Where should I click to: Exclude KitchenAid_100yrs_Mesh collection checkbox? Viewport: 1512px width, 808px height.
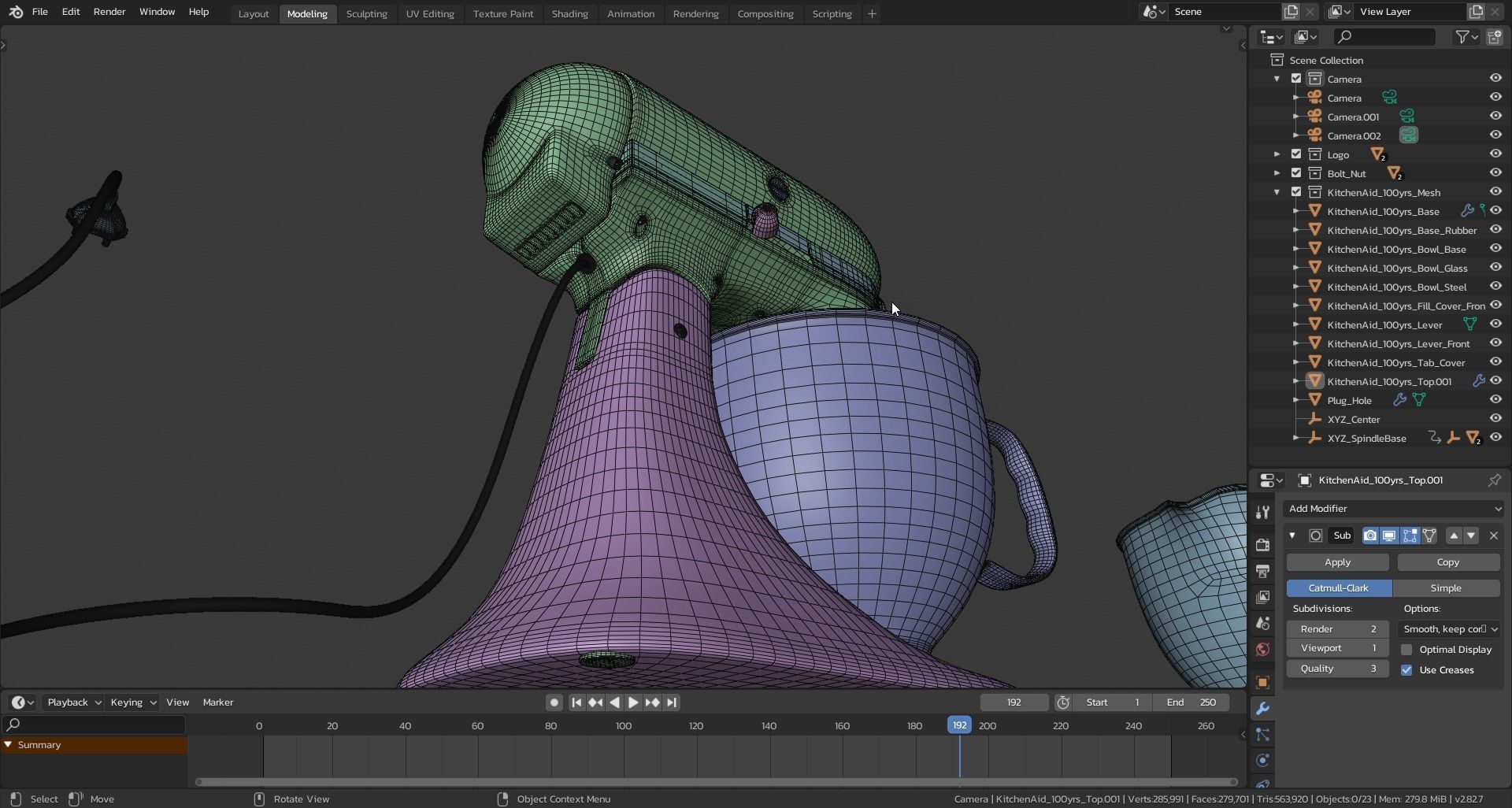[x=1296, y=192]
